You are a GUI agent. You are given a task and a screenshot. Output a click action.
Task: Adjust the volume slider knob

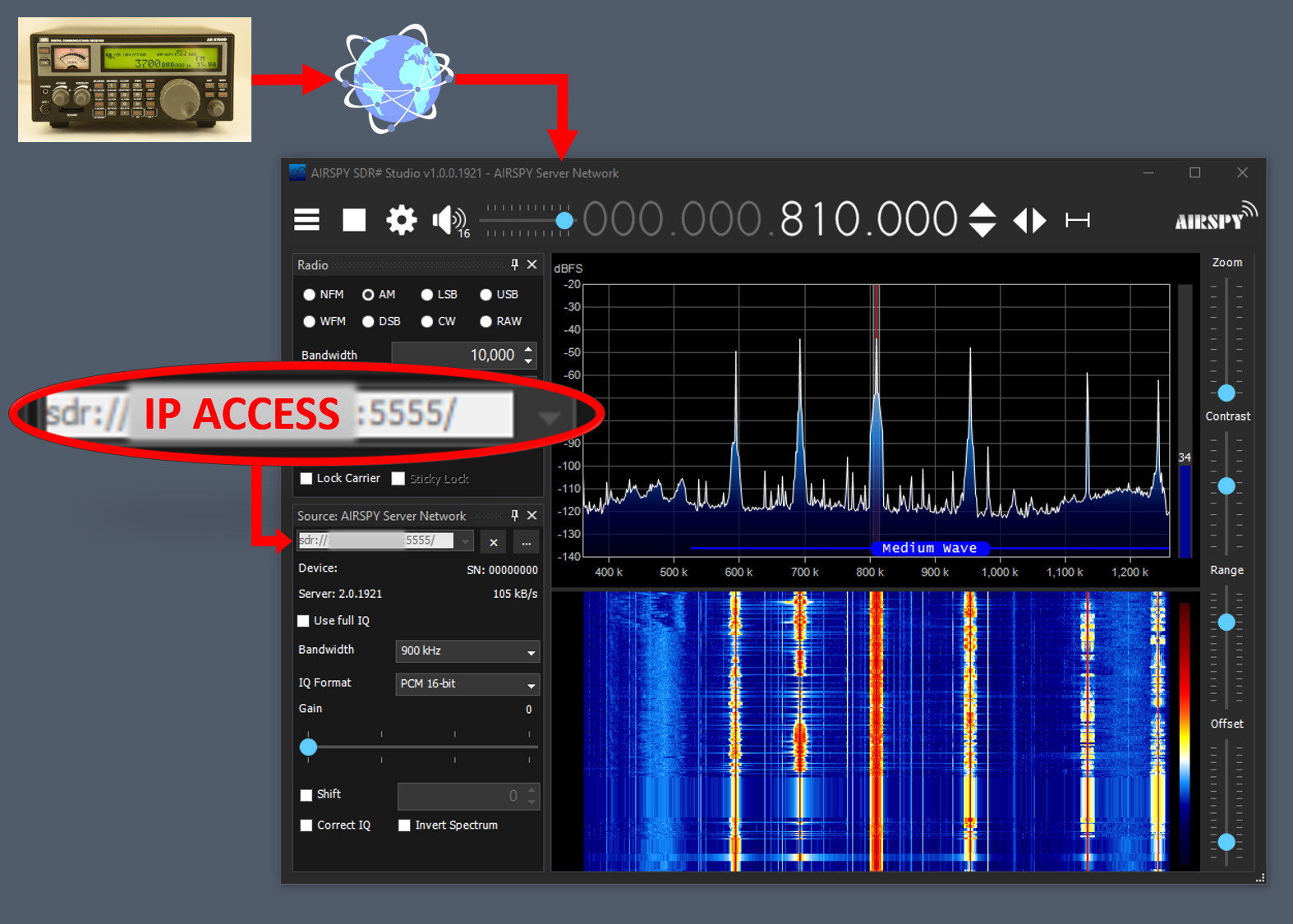[564, 220]
